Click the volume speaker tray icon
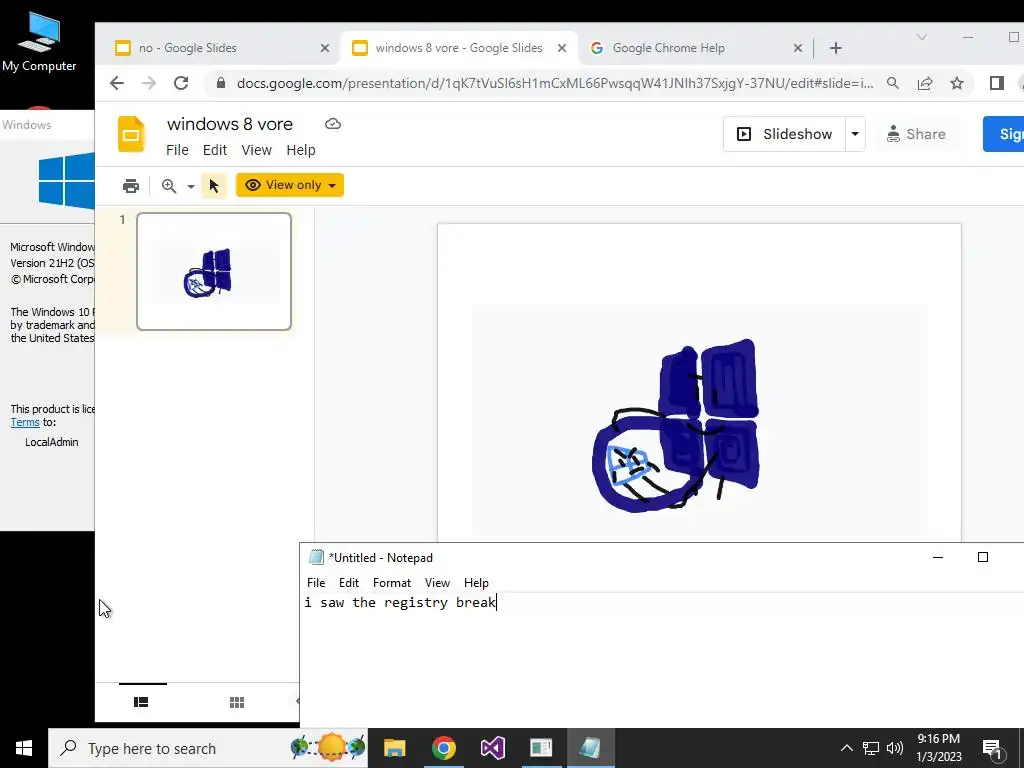The width and height of the screenshot is (1024, 768). pyautogui.click(x=895, y=748)
